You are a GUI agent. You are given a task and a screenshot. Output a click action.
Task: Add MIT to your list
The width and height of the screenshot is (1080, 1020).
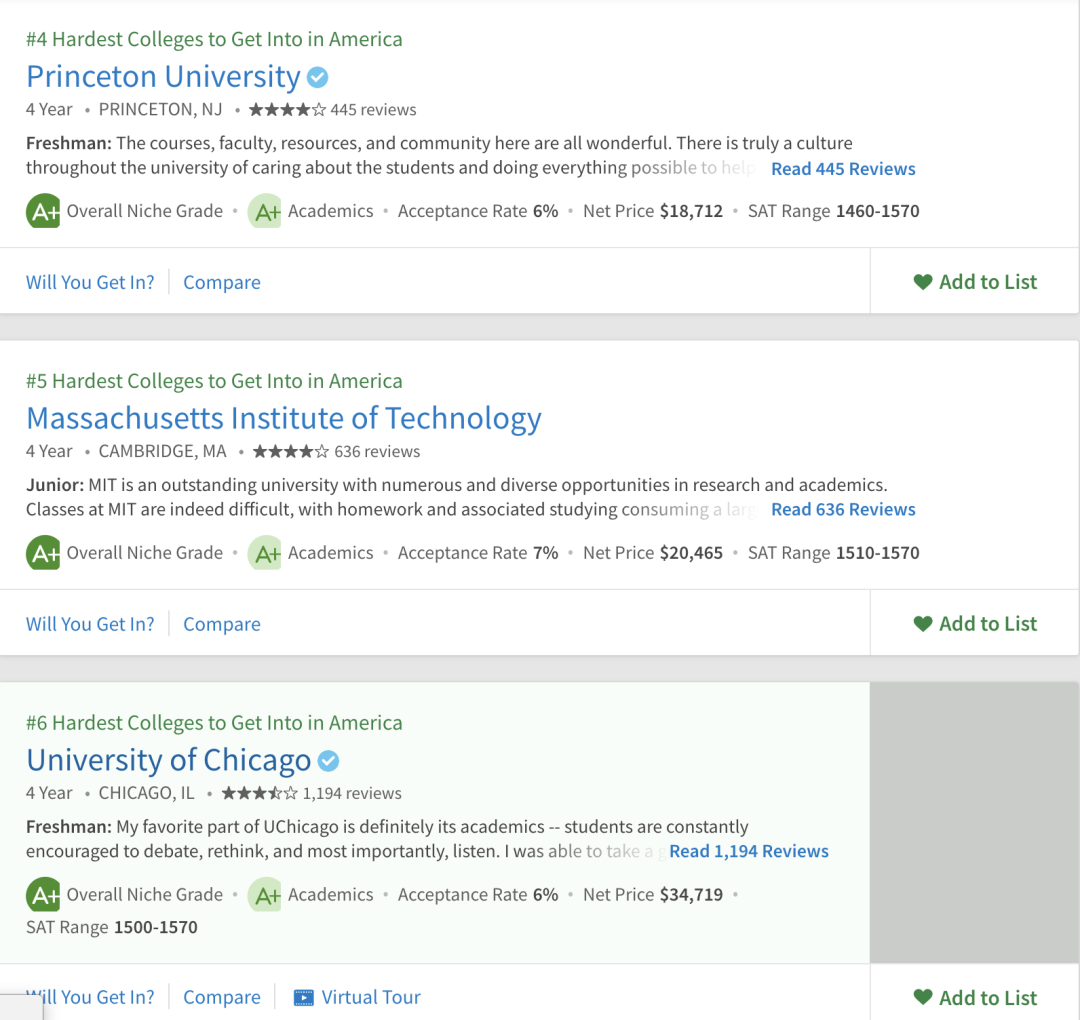point(975,624)
